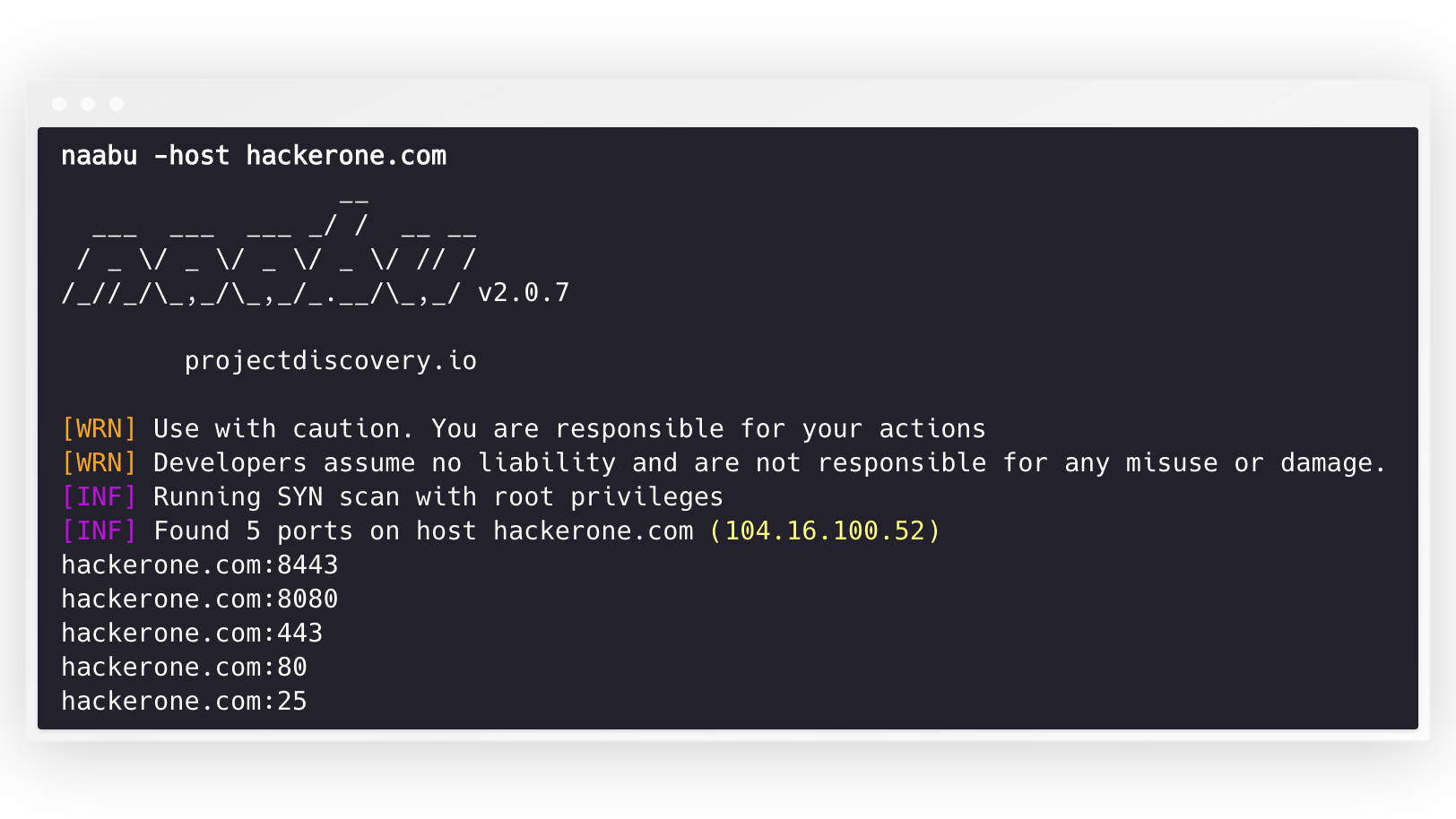Click the [INF] tag before "Found 5 ports"

99,531
